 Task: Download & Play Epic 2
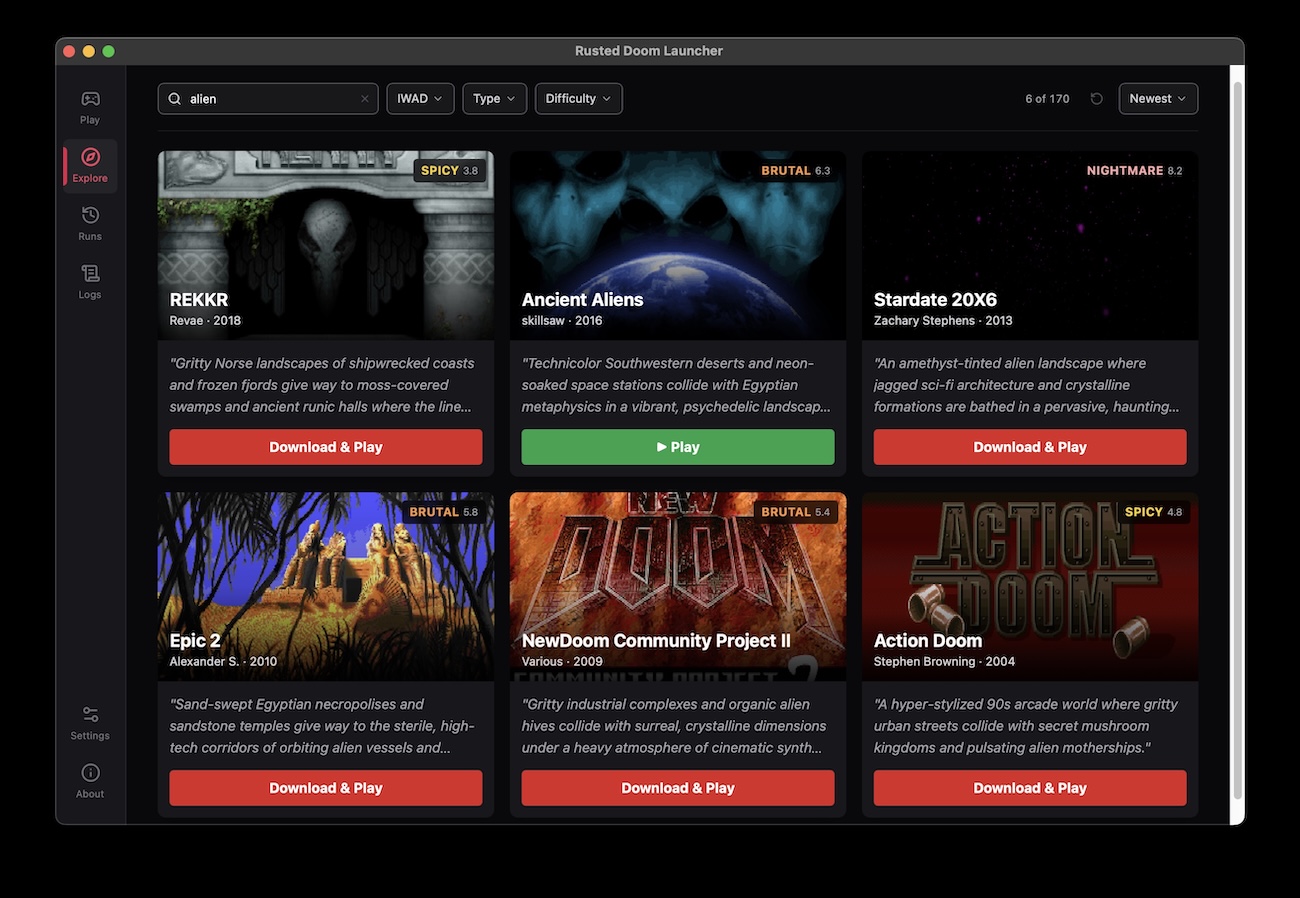tap(326, 788)
